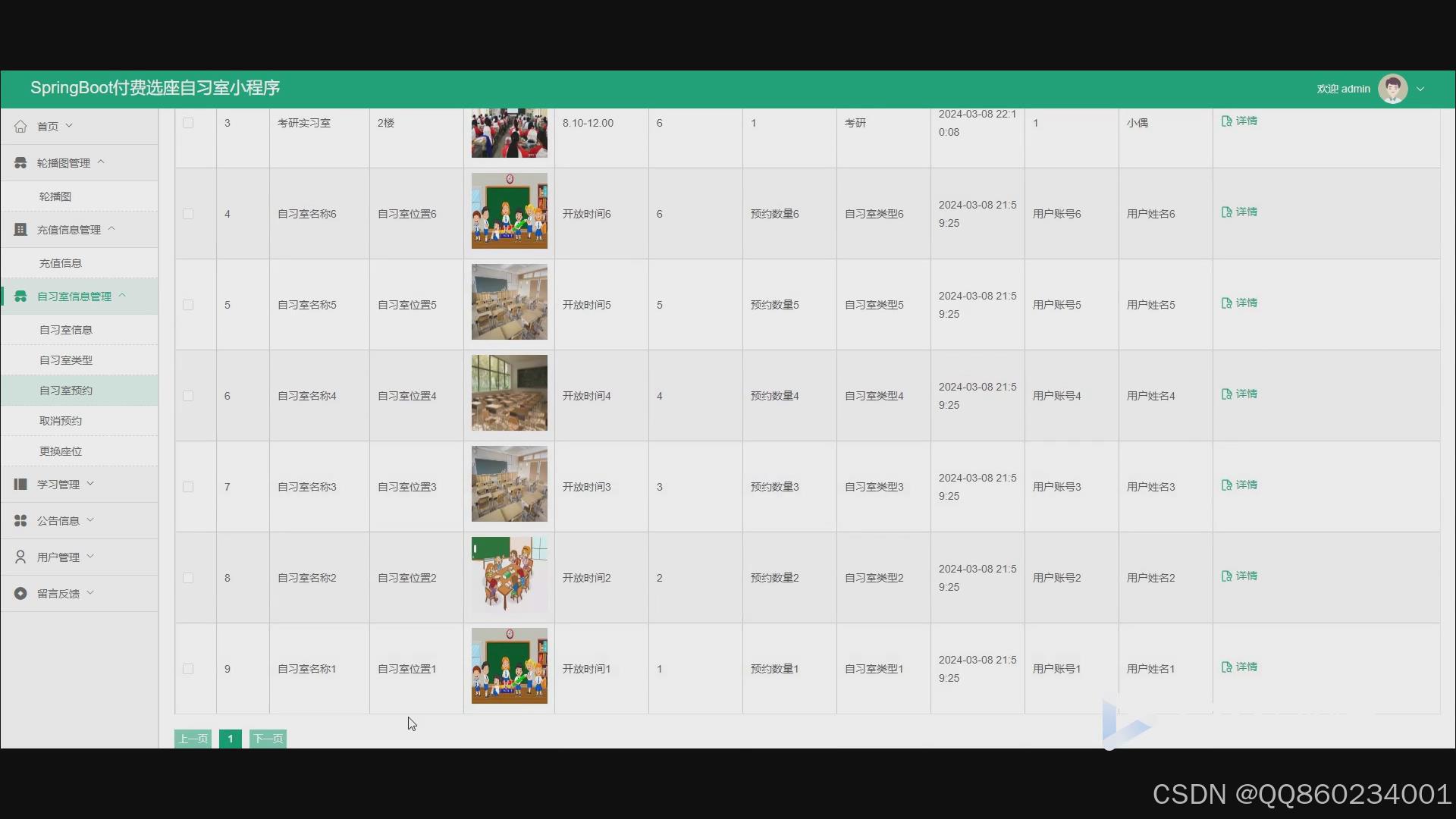Click detail icon in 自习室名称6 row
Screen dimensions: 1456x819
tap(1226, 212)
